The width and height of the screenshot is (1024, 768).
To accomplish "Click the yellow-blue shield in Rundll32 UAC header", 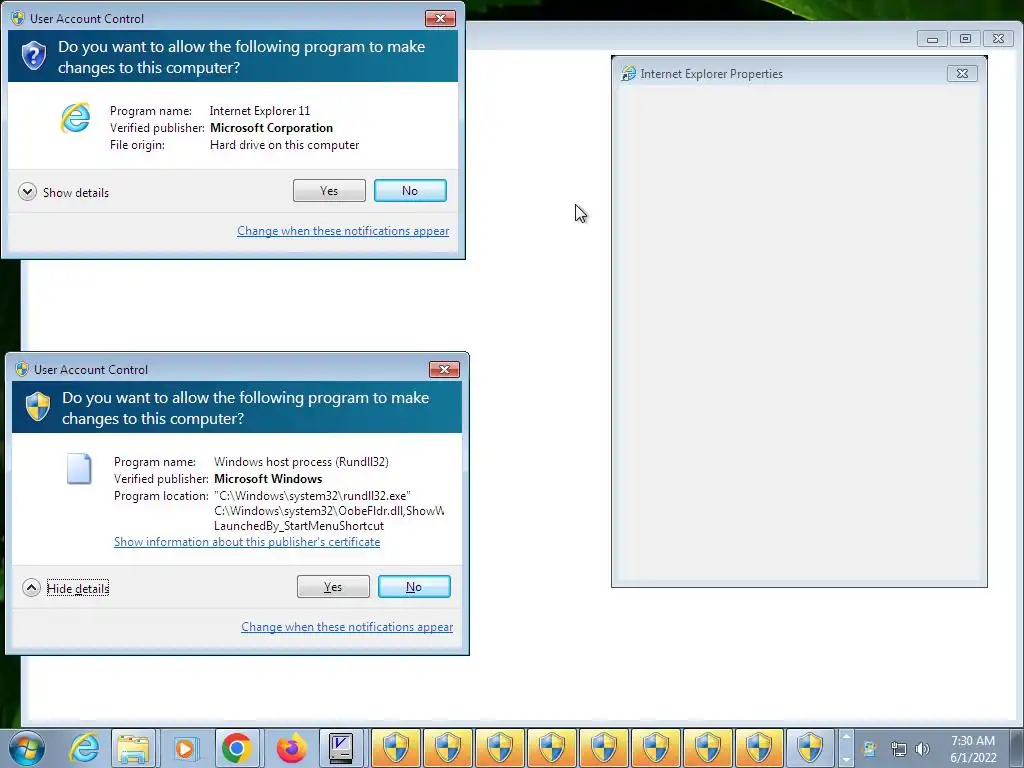I will tap(38, 406).
